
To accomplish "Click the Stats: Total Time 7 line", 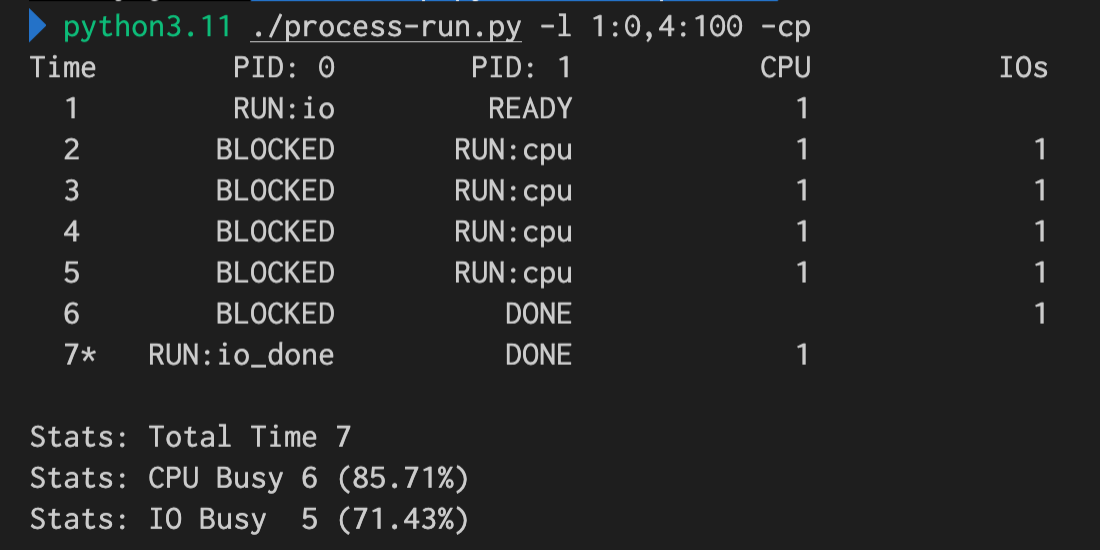I will pos(190,437).
